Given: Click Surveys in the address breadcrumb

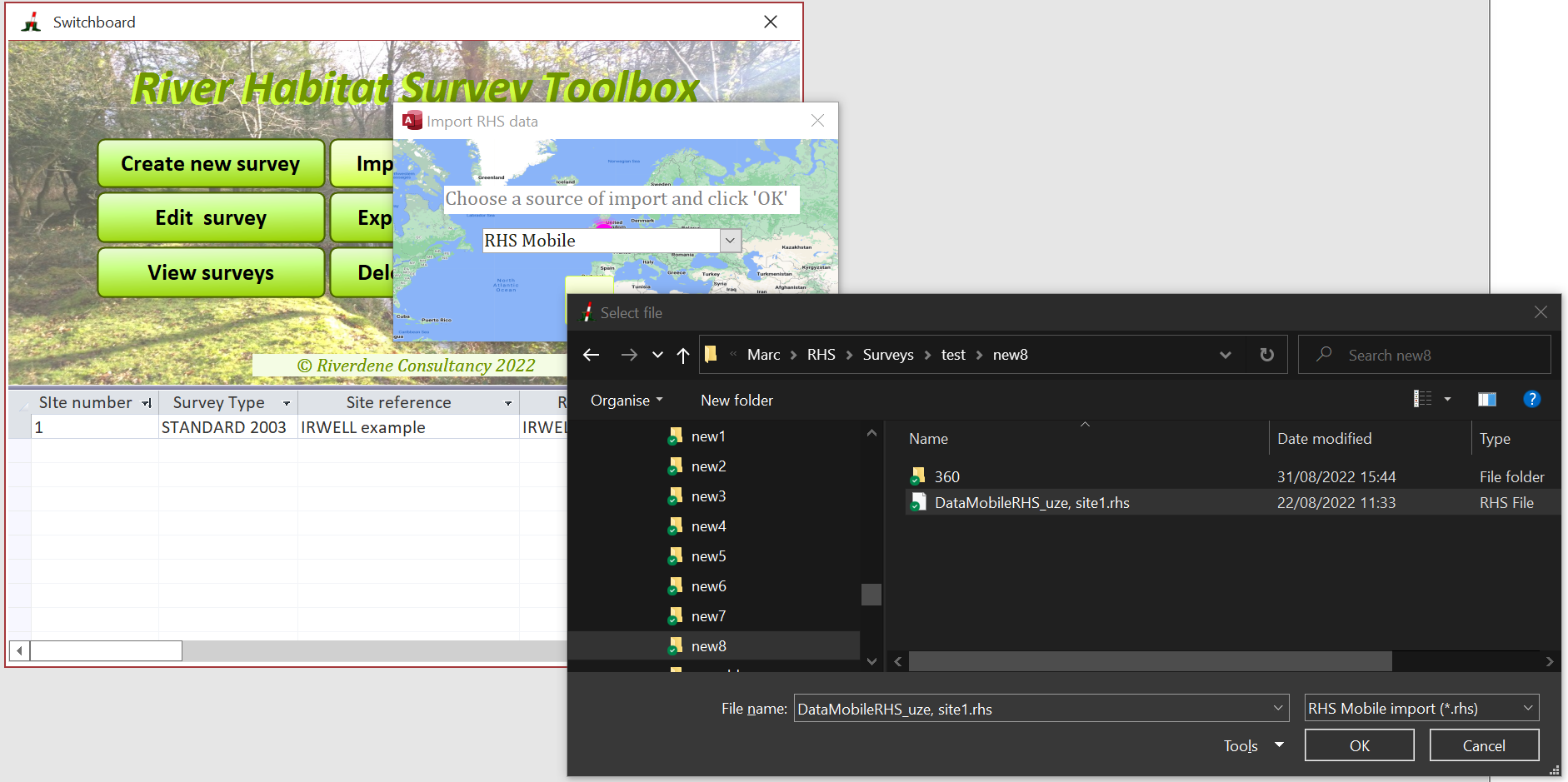Looking at the screenshot, I should tap(888, 355).
